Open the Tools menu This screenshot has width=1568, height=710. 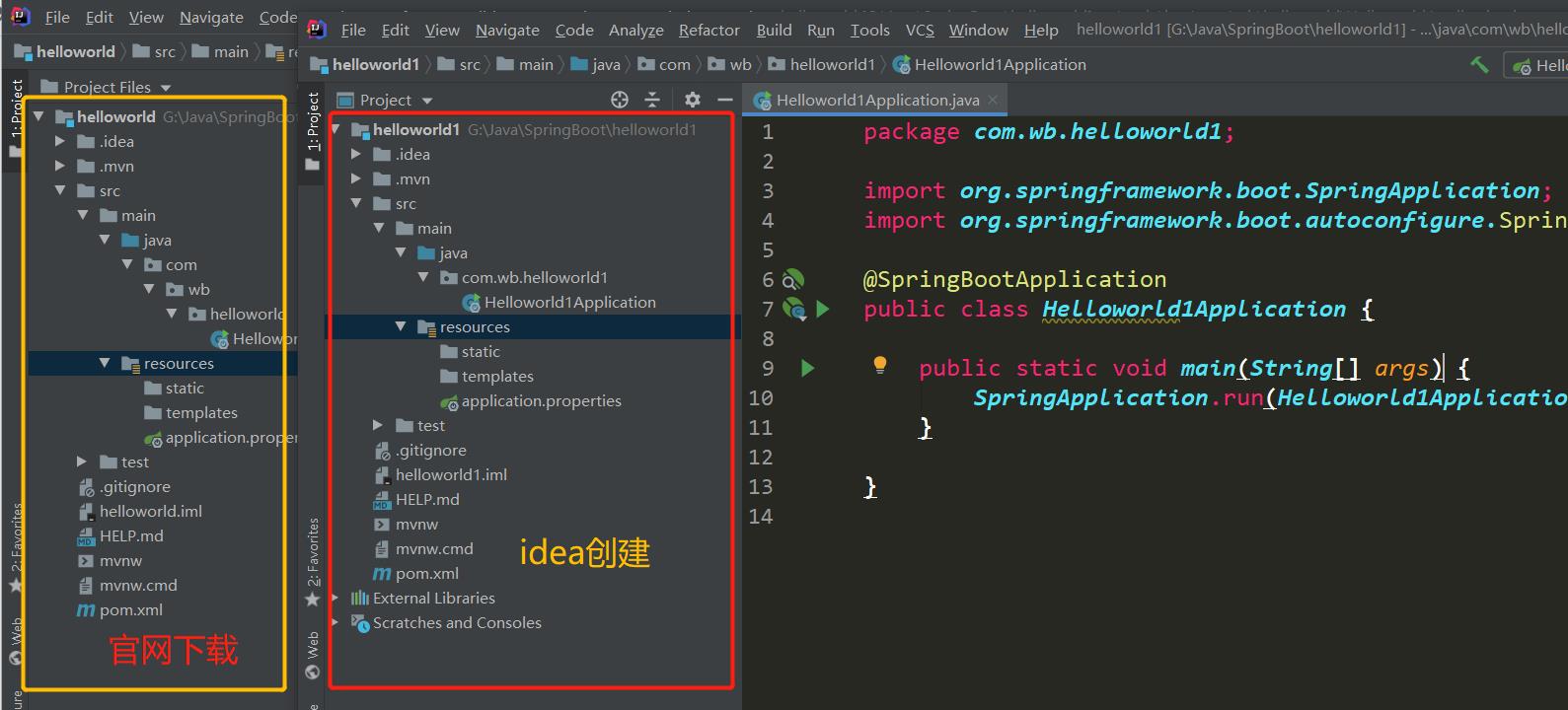(869, 30)
